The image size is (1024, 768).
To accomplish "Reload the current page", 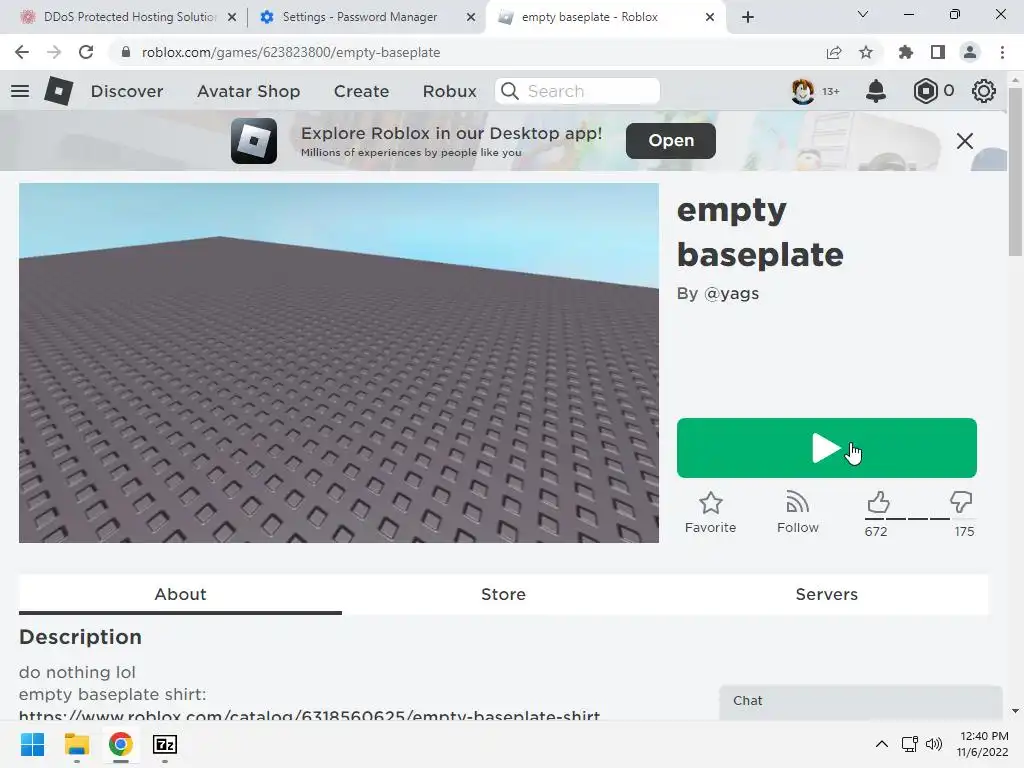I will coord(86,52).
